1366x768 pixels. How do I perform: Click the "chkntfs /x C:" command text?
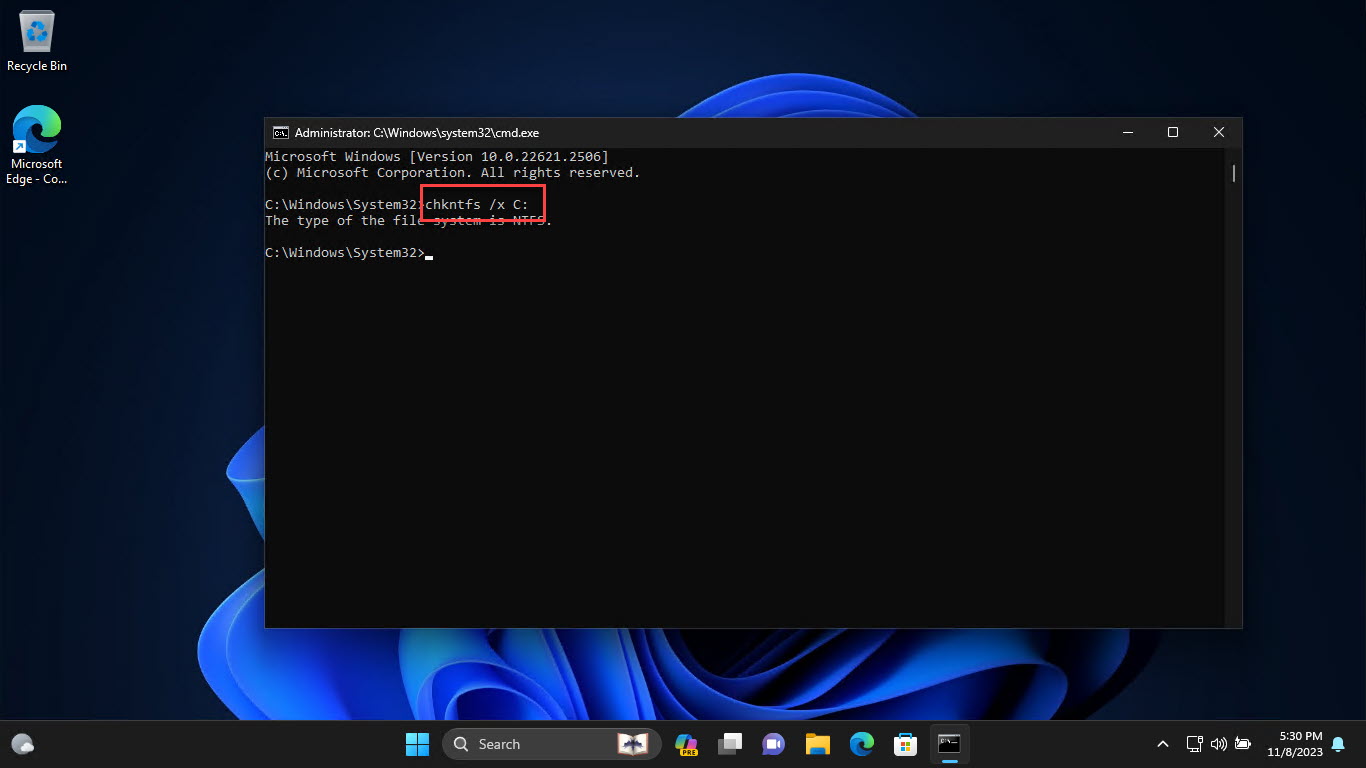coord(477,205)
